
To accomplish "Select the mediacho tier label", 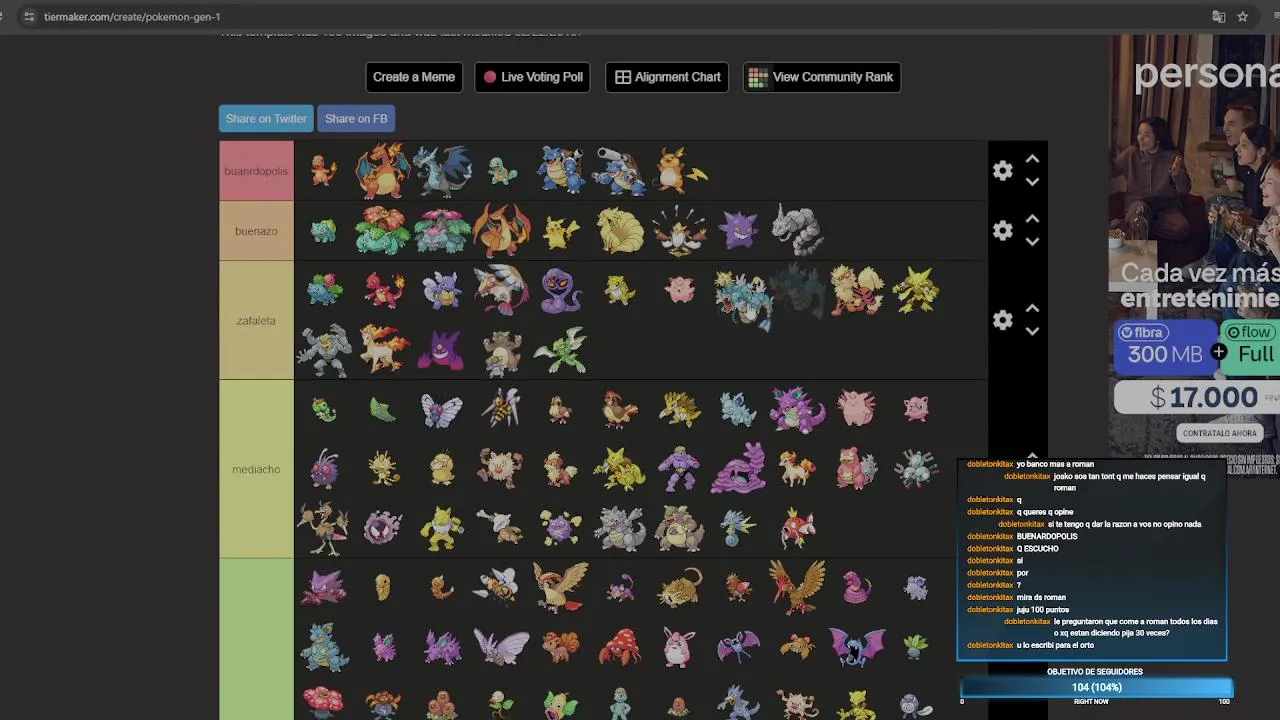I will pos(256,469).
